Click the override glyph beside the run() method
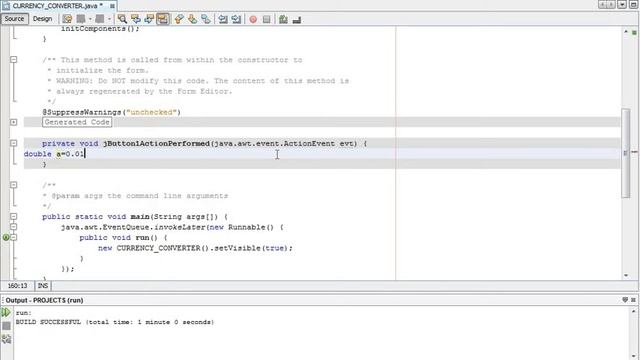Screen dimensions: 640x360 [x=5, y=238]
